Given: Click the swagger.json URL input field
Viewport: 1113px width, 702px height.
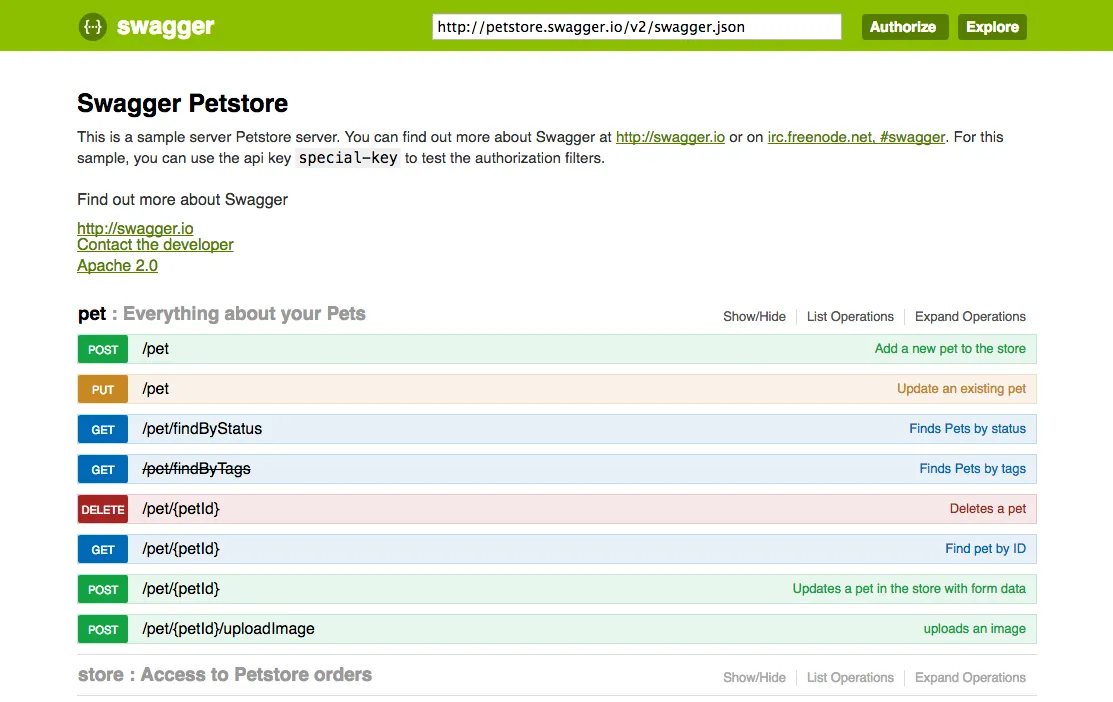Looking at the screenshot, I should (x=637, y=27).
